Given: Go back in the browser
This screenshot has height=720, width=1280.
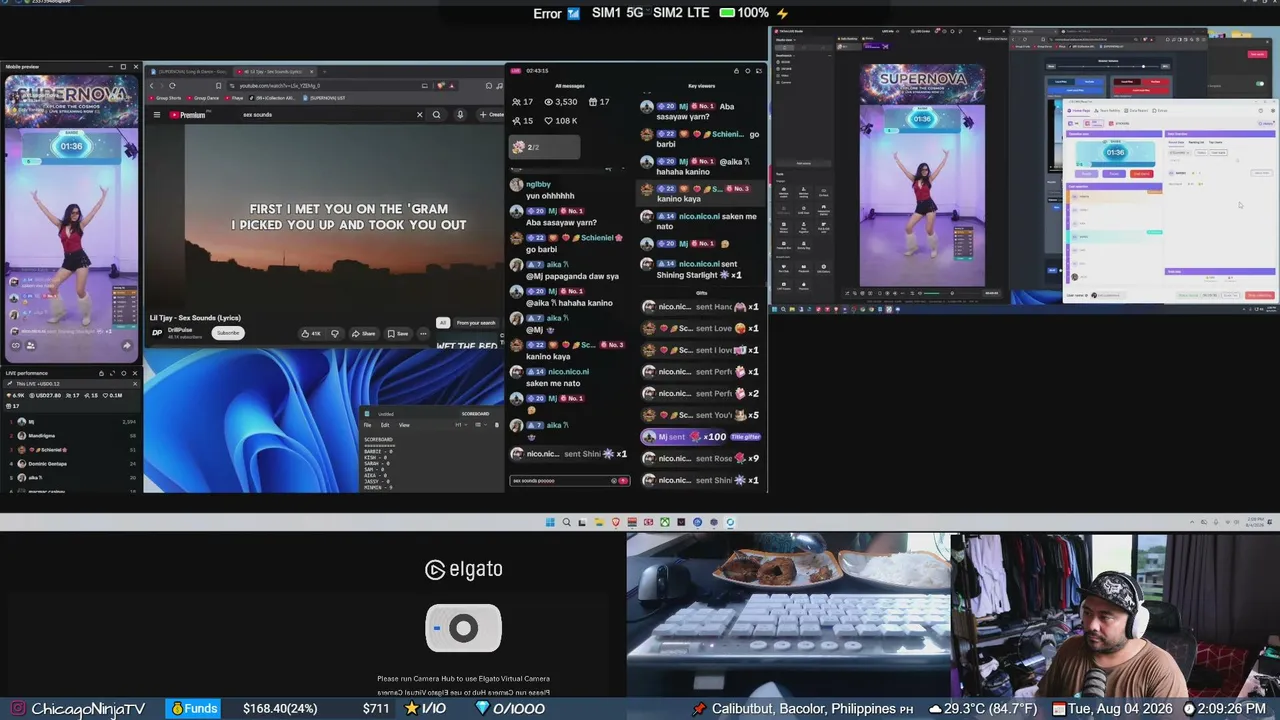Looking at the screenshot, I should point(153,86).
